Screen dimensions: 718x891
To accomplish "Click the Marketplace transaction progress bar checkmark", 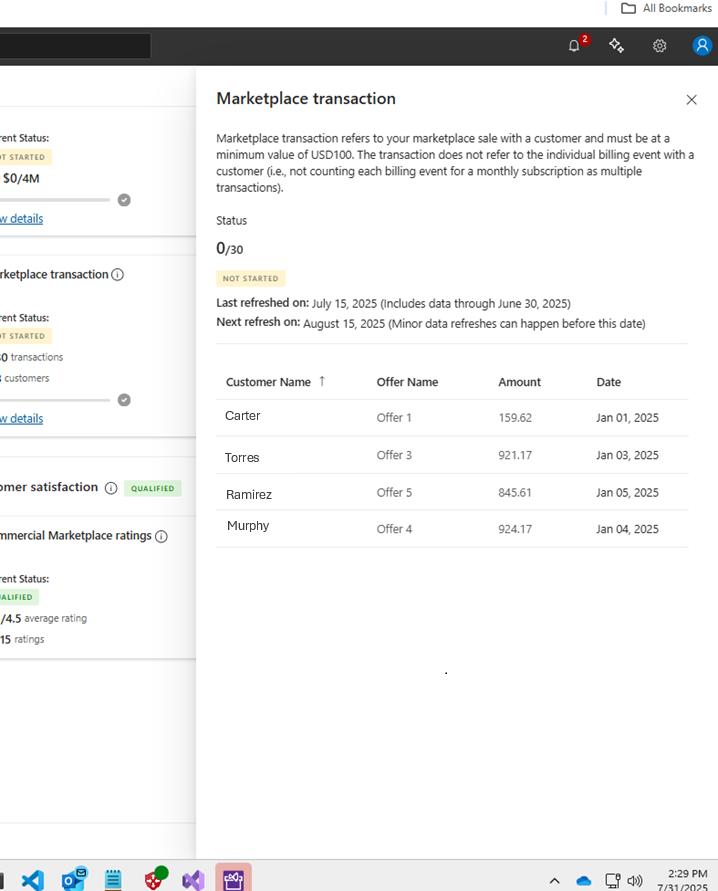I will (x=124, y=400).
